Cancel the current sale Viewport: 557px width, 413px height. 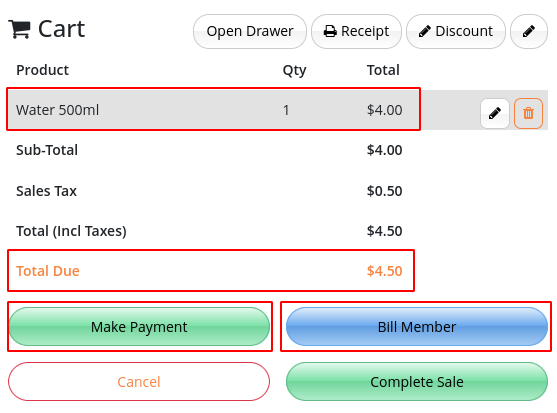click(139, 382)
